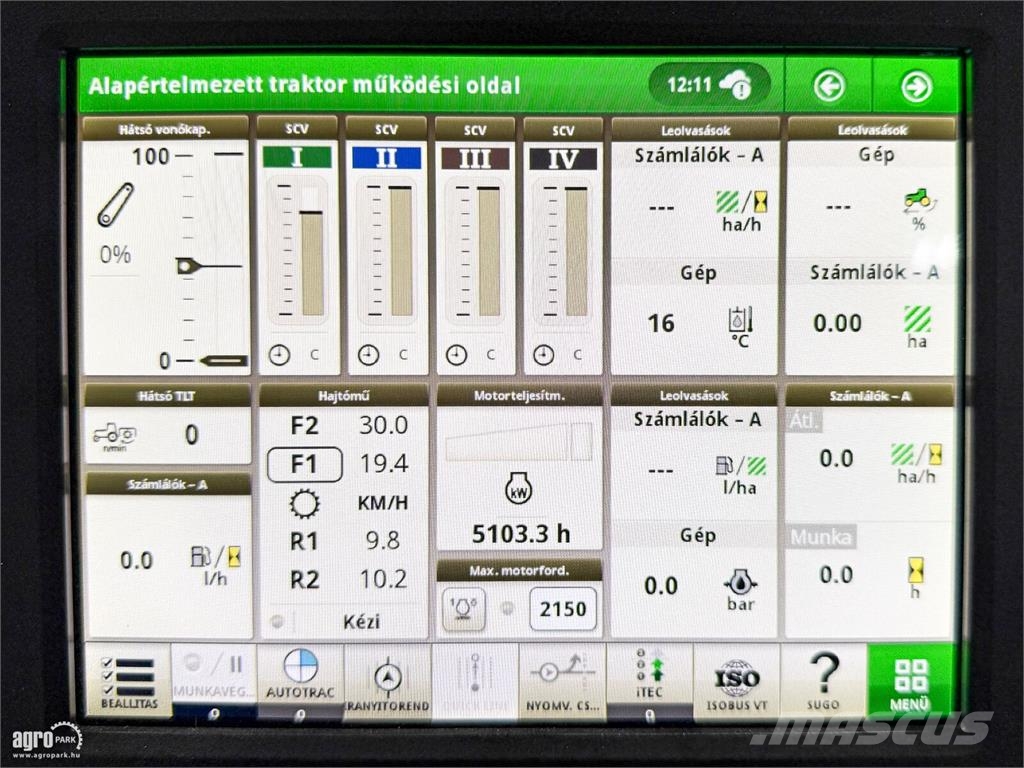Screen dimensions: 1024x768
Task: Select the rear hitch link arm icon
Action: pos(116,205)
